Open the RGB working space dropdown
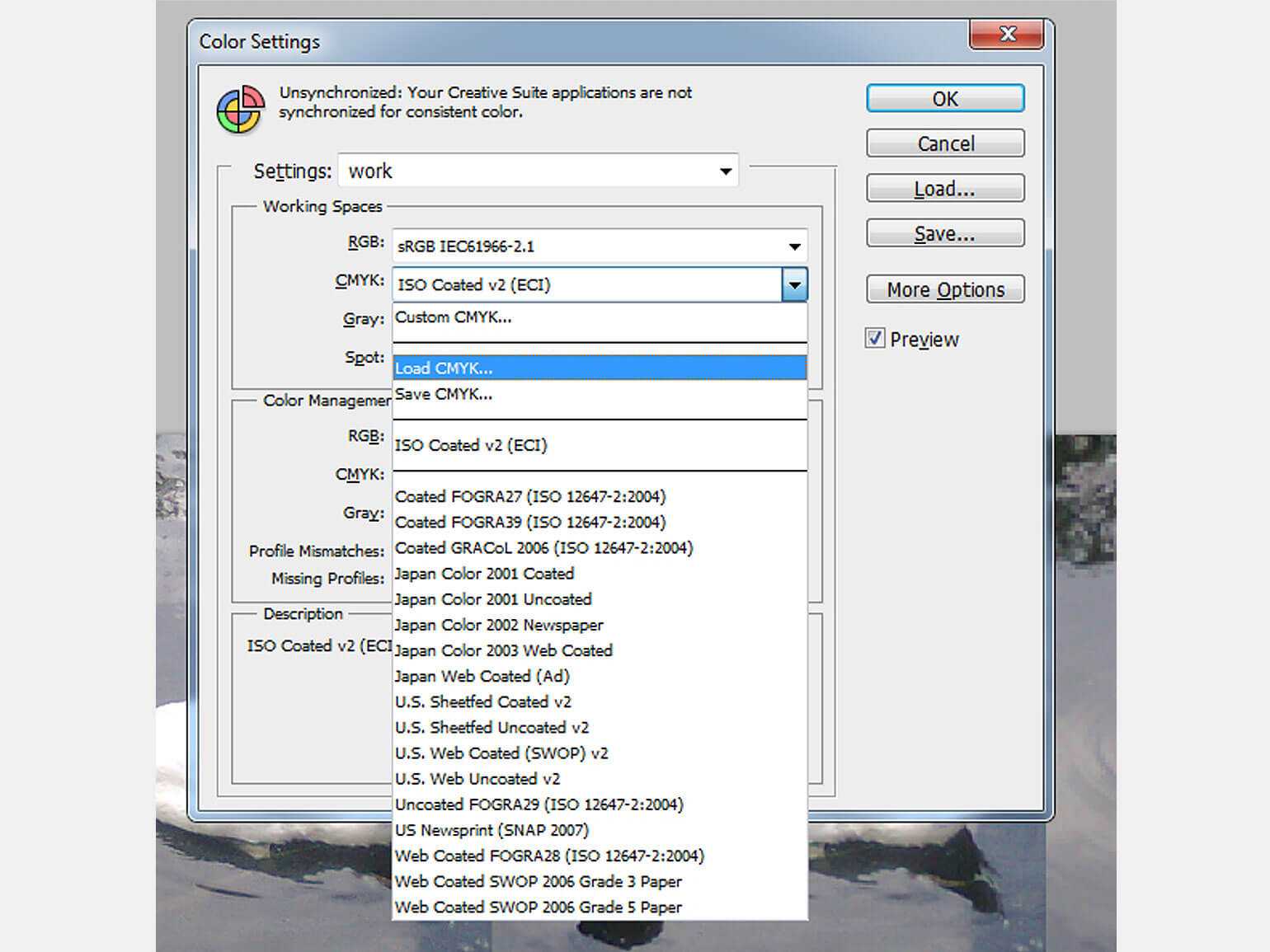Image resolution: width=1270 pixels, height=952 pixels. 793,246
